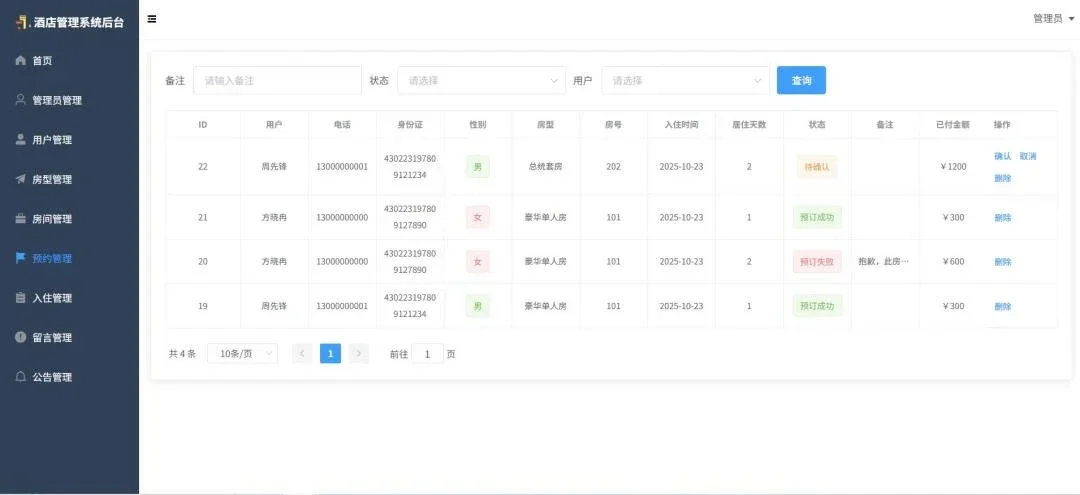Go to next page arrow

[359, 354]
